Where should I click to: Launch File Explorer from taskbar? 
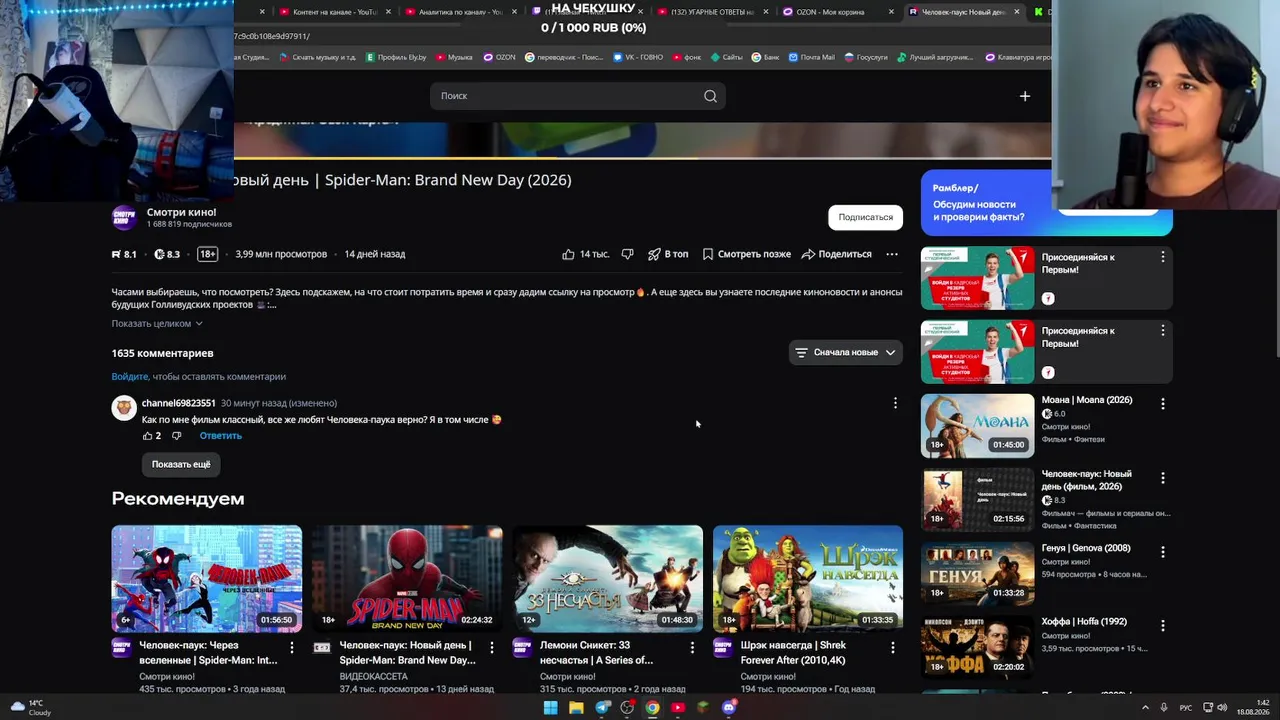(x=576, y=708)
